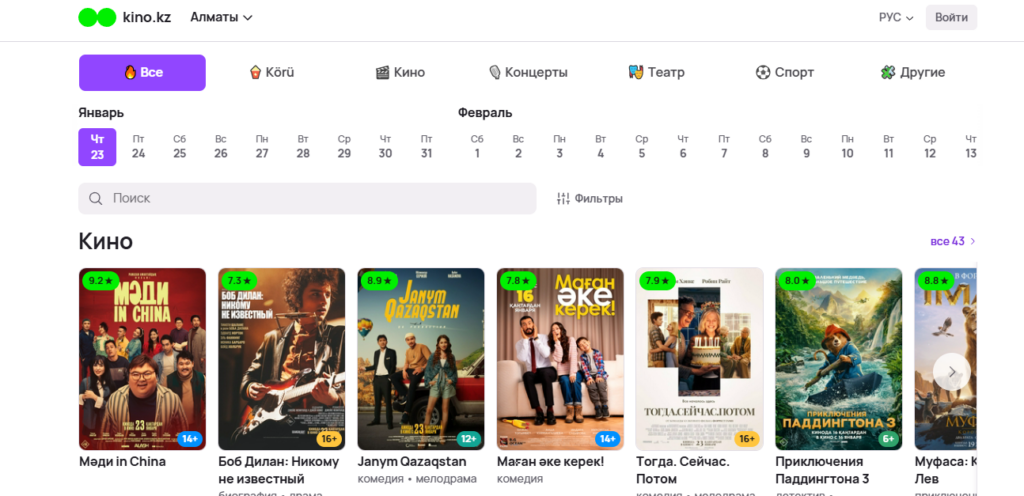Select Friday 31 January date
The width and height of the screenshot is (1024, 496).
click(426, 147)
